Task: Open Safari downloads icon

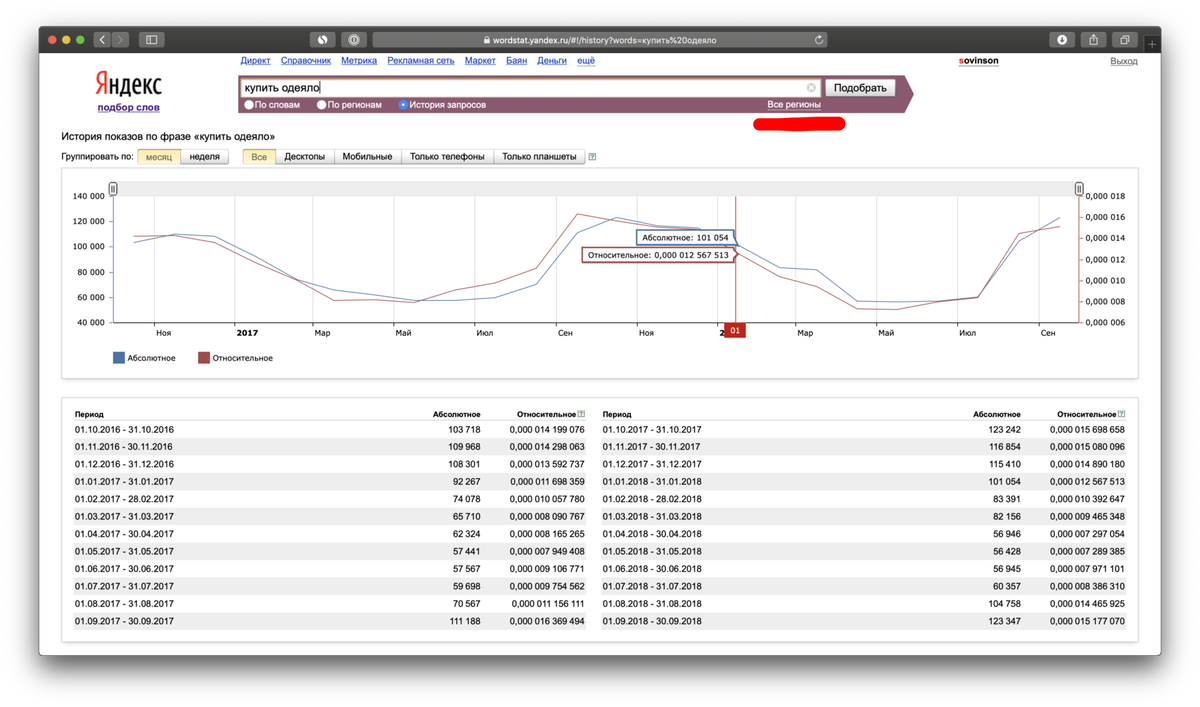Action: click(x=1062, y=40)
